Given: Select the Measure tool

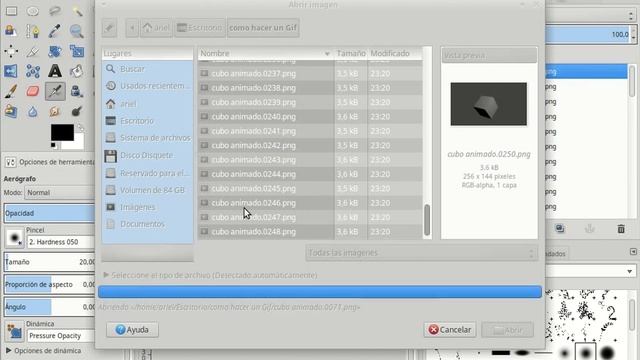Looking at the screenshot, I should [33, 51].
